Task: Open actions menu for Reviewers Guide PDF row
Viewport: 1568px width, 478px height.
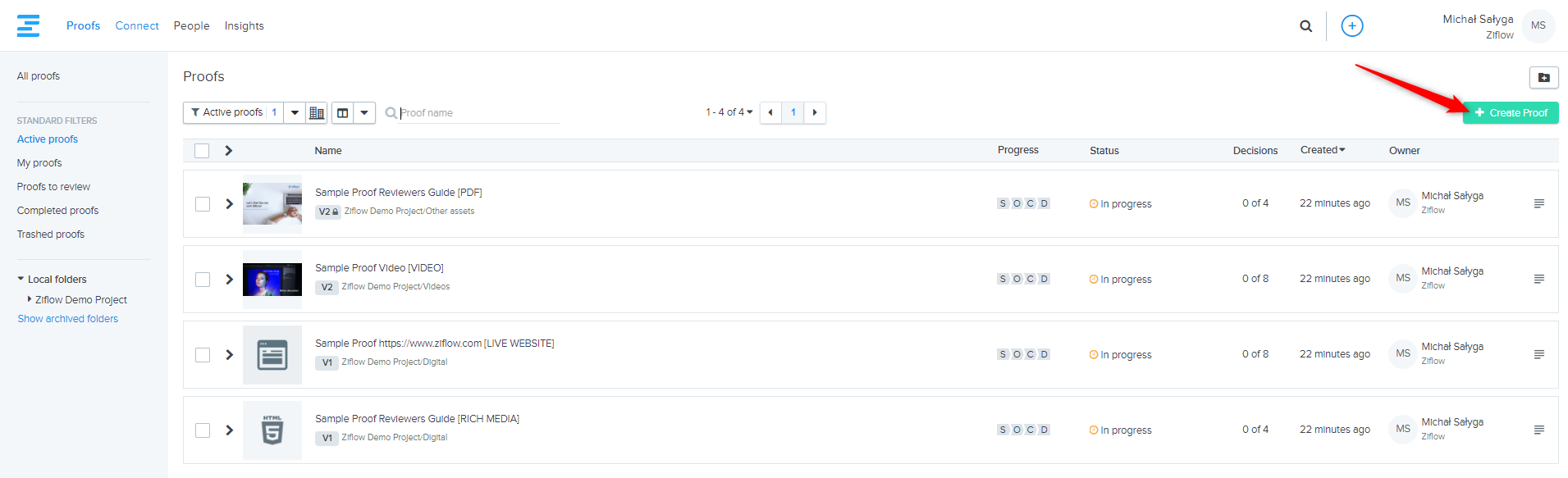Action: click(1538, 204)
